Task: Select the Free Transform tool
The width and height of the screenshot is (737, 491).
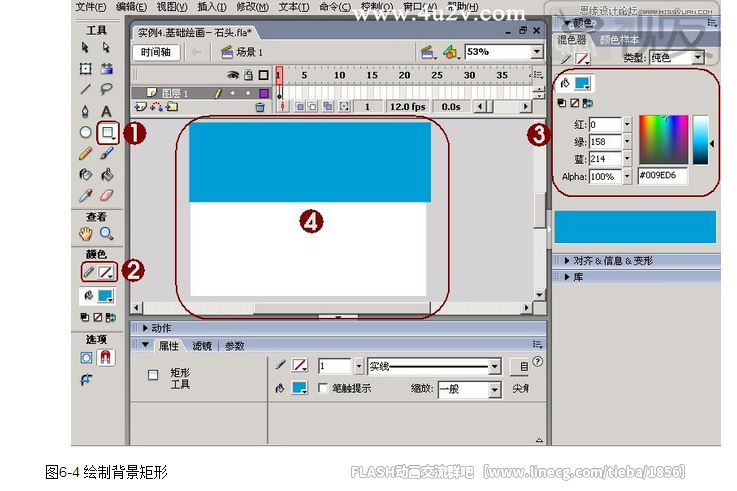Action: tap(85, 69)
